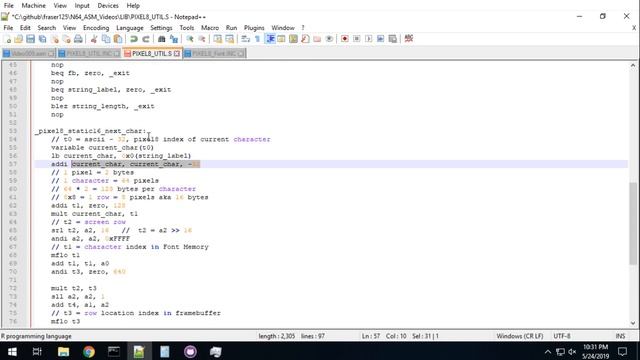Click the Start Recording macro icon
The height and width of the screenshot is (360, 640).
coord(345,39)
